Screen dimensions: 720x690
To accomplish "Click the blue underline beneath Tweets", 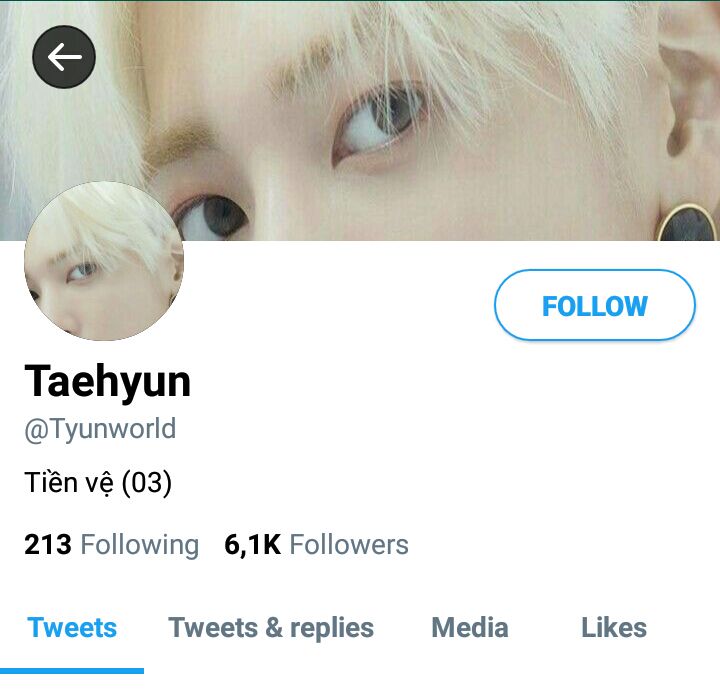I will pos(72,671).
